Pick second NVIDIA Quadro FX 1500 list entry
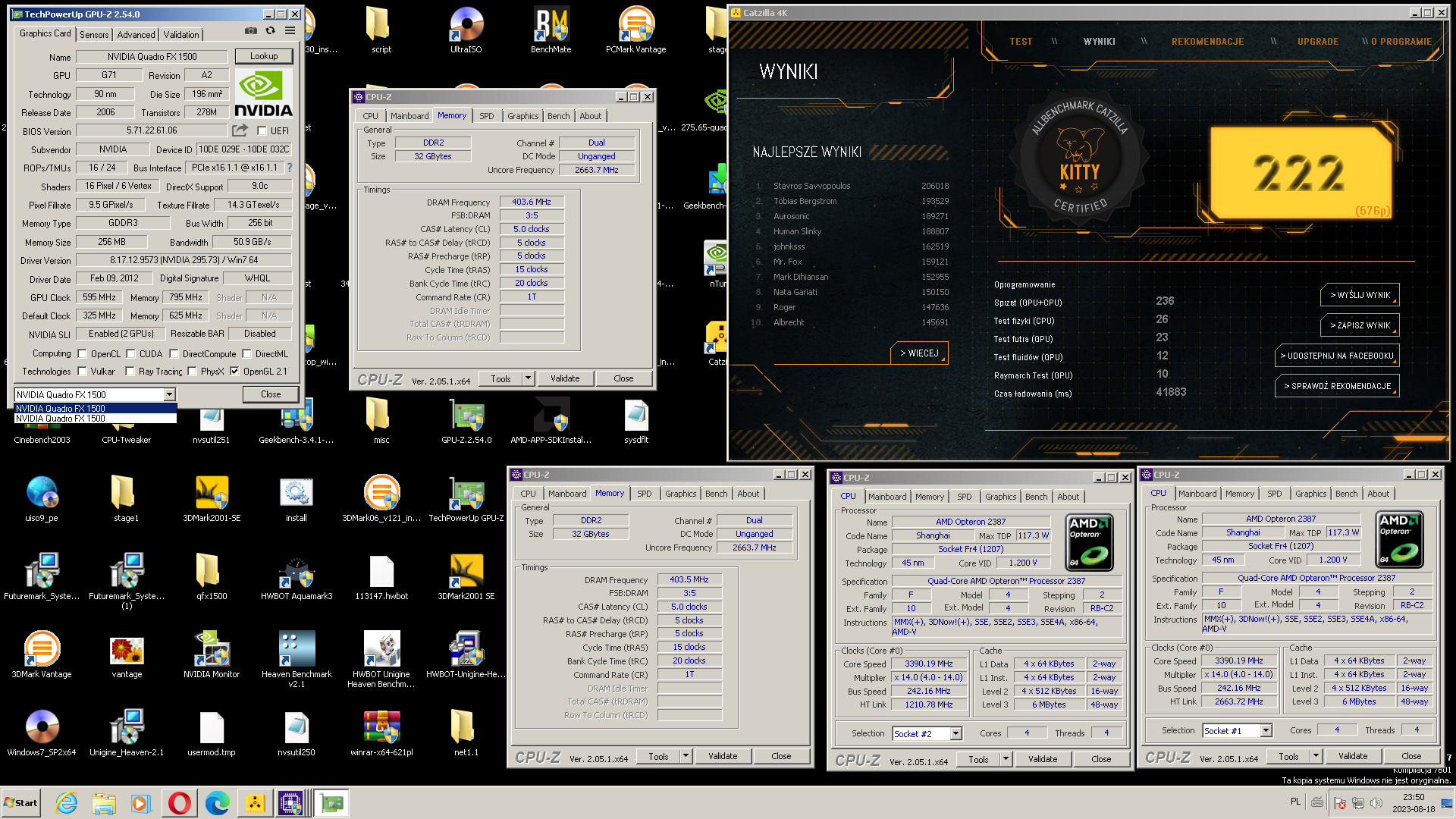This screenshot has width=1456, height=819. [x=96, y=419]
